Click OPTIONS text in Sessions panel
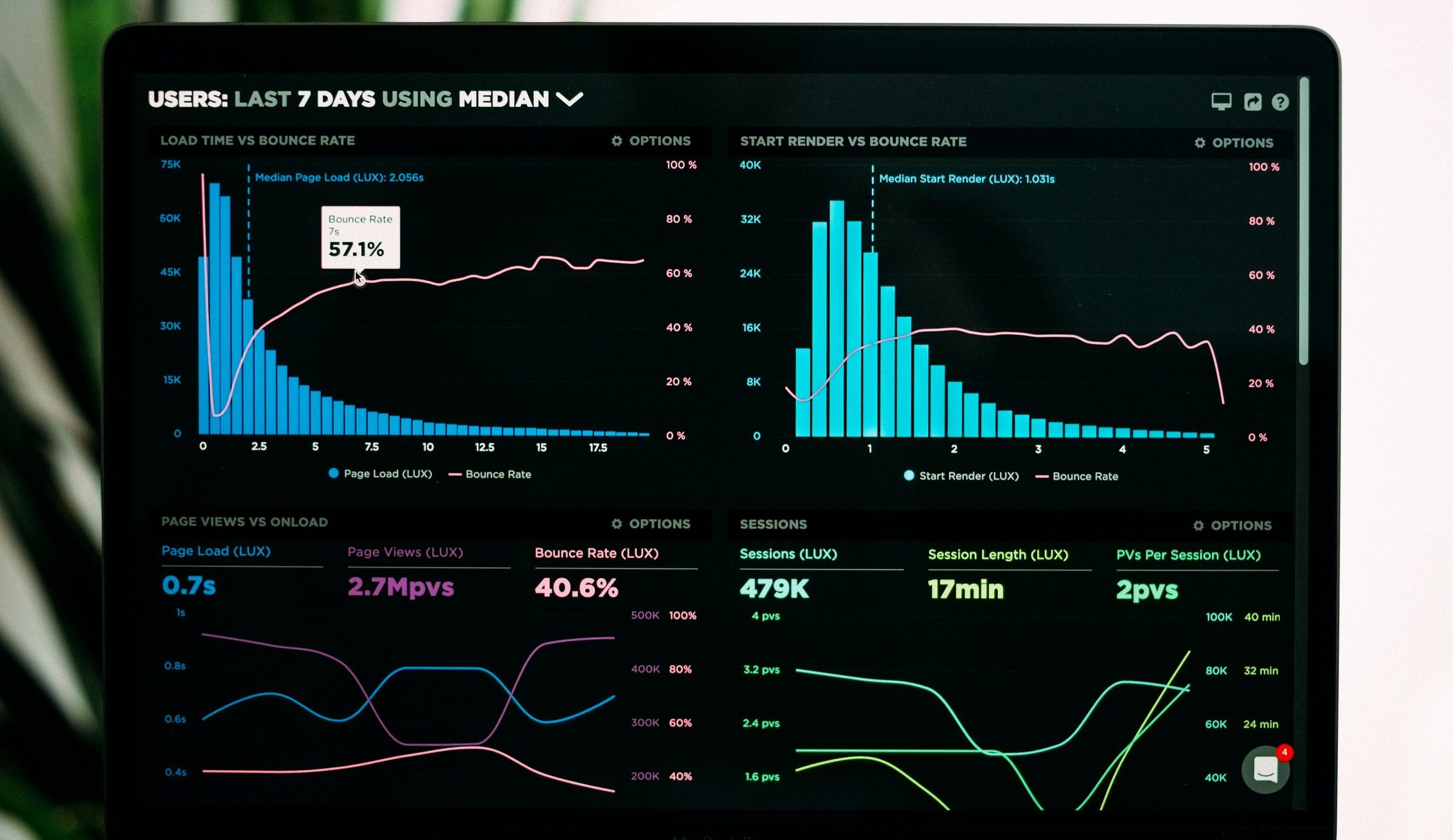This screenshot has height=840, width=1453. point(1241,525)
